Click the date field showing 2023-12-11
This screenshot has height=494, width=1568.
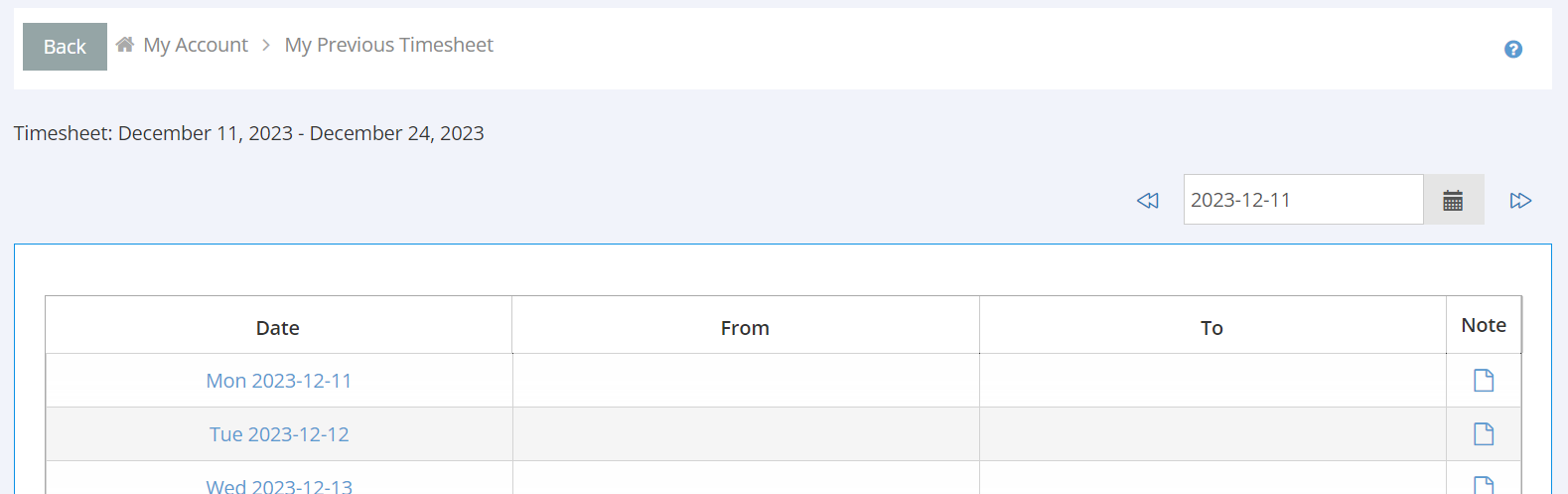click(x=1302, y=200)
